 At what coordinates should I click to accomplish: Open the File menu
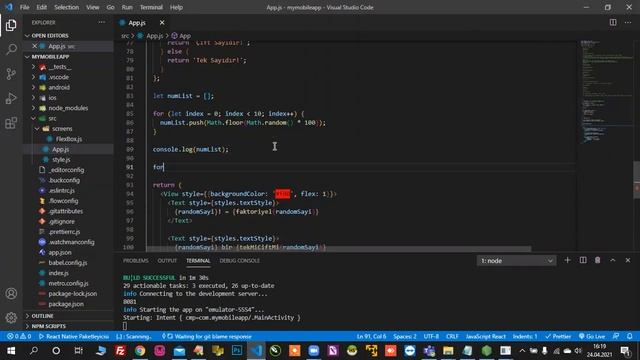(x=24, y=7)
